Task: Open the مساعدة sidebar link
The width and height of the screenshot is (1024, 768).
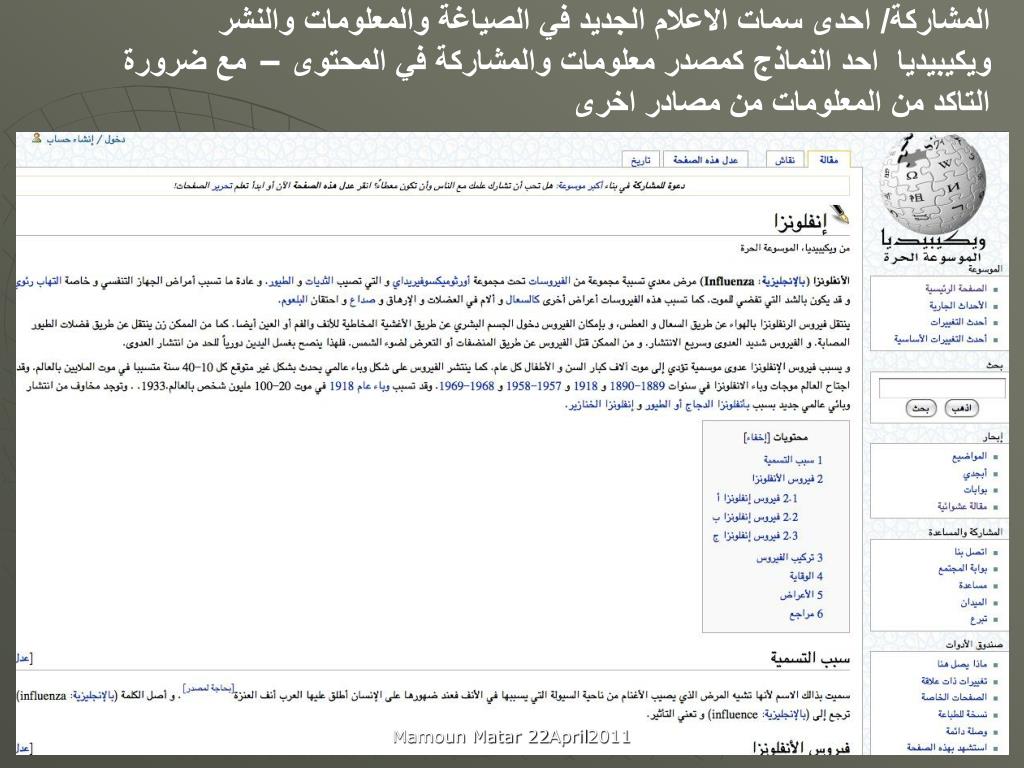Action: (x=972, y=585)
